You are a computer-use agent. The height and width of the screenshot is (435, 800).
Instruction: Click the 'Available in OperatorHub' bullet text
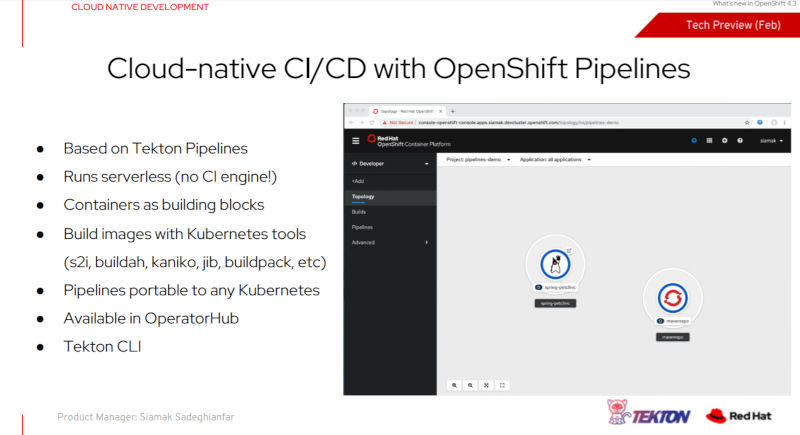151,318
